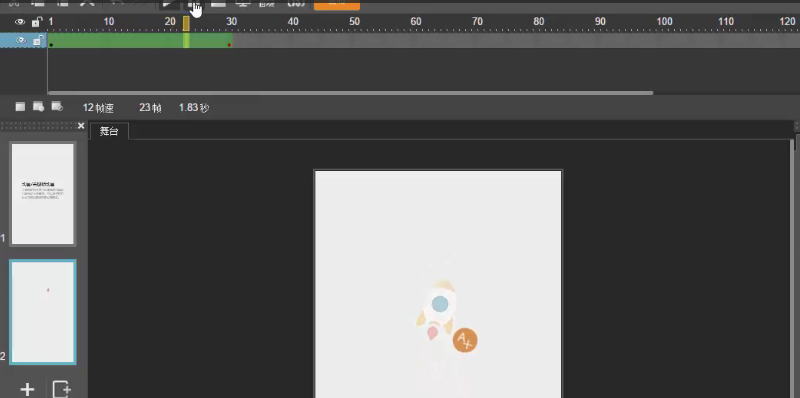Click the page import icon beside plus

click(61, 390)
